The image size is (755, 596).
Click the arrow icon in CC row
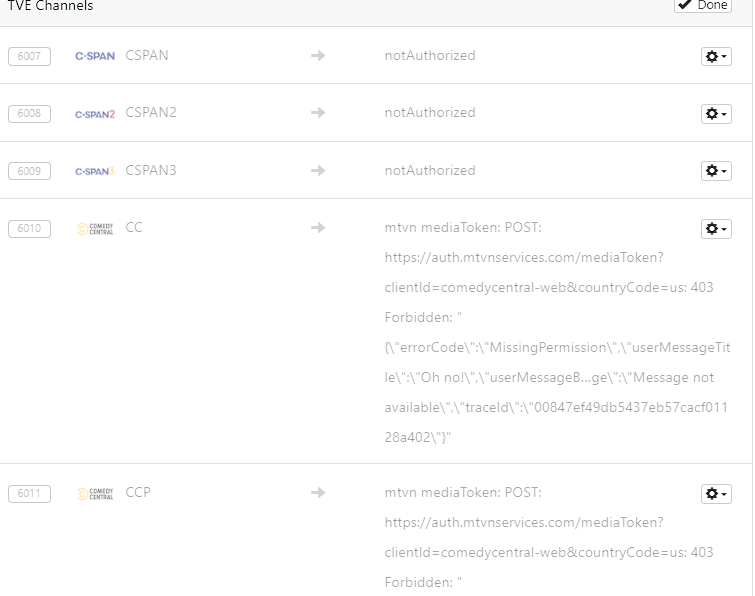coord(318,228)
